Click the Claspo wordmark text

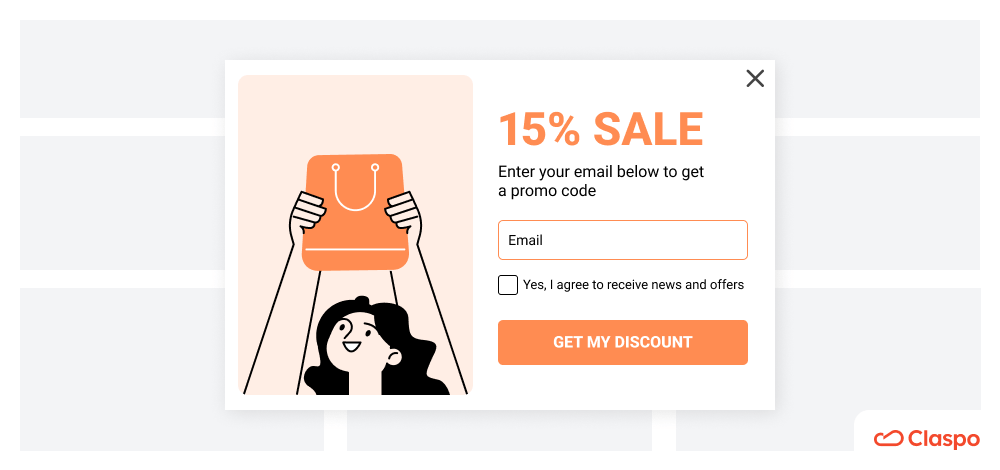coord(944,439)
